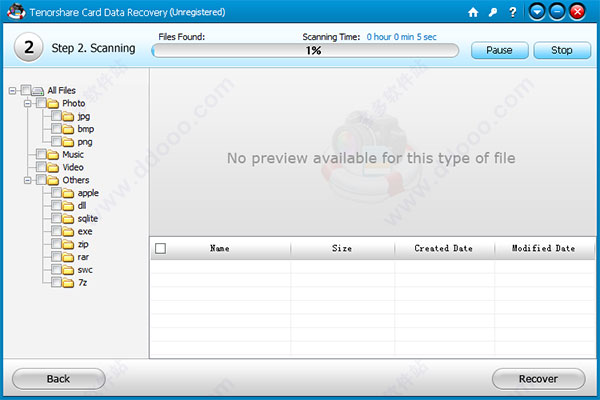Tick the exe checkbox
The height and width of the screenshot is (400, 600).
(56, 230)
